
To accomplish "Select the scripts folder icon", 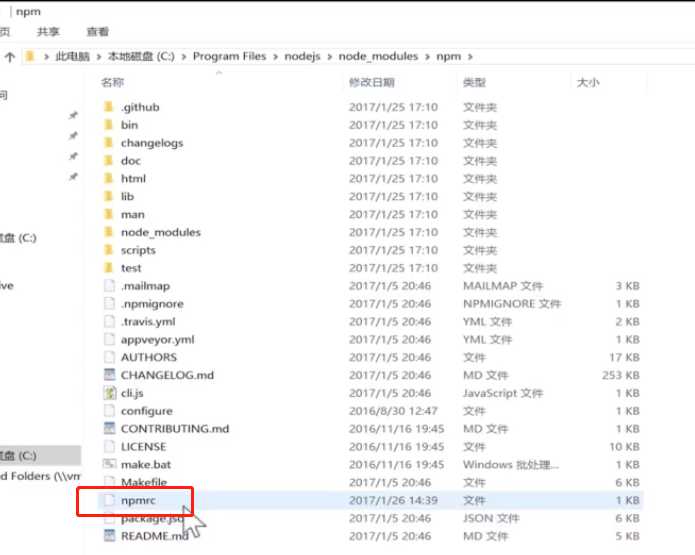I will pos(109,250).
